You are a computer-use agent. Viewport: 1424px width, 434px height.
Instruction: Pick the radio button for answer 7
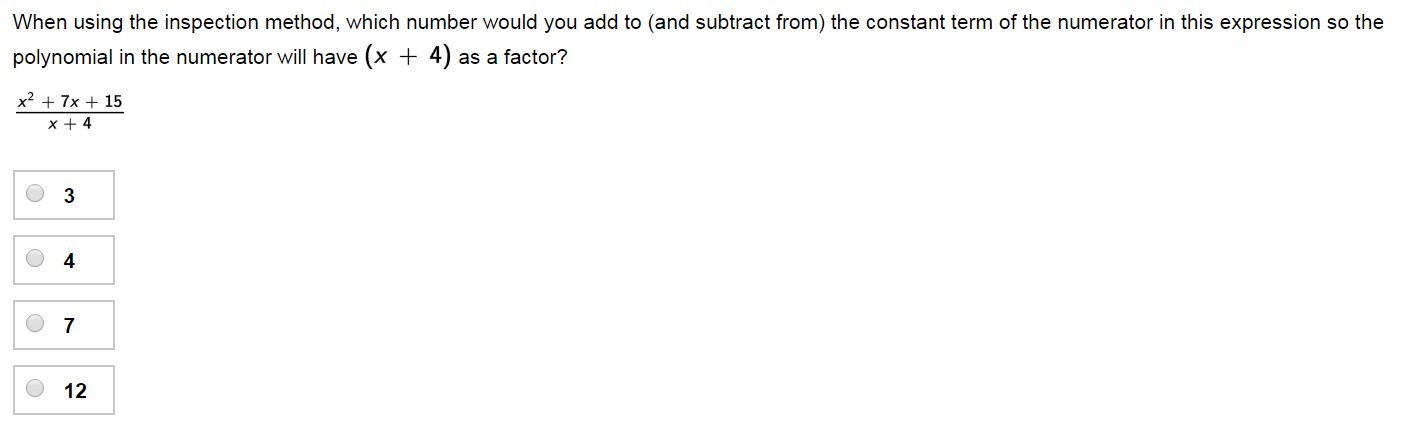coord(35,324)
